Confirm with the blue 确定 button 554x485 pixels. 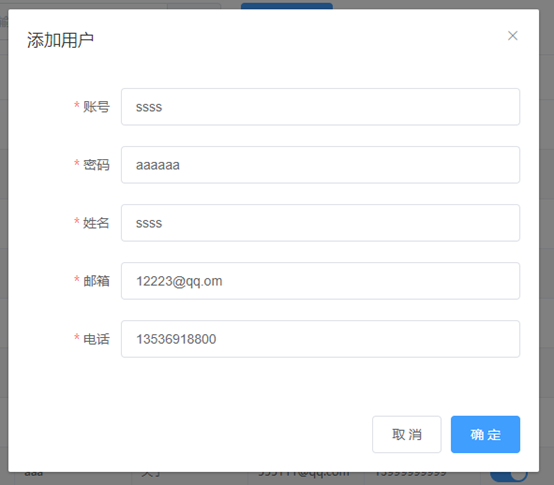click(485, 434)
